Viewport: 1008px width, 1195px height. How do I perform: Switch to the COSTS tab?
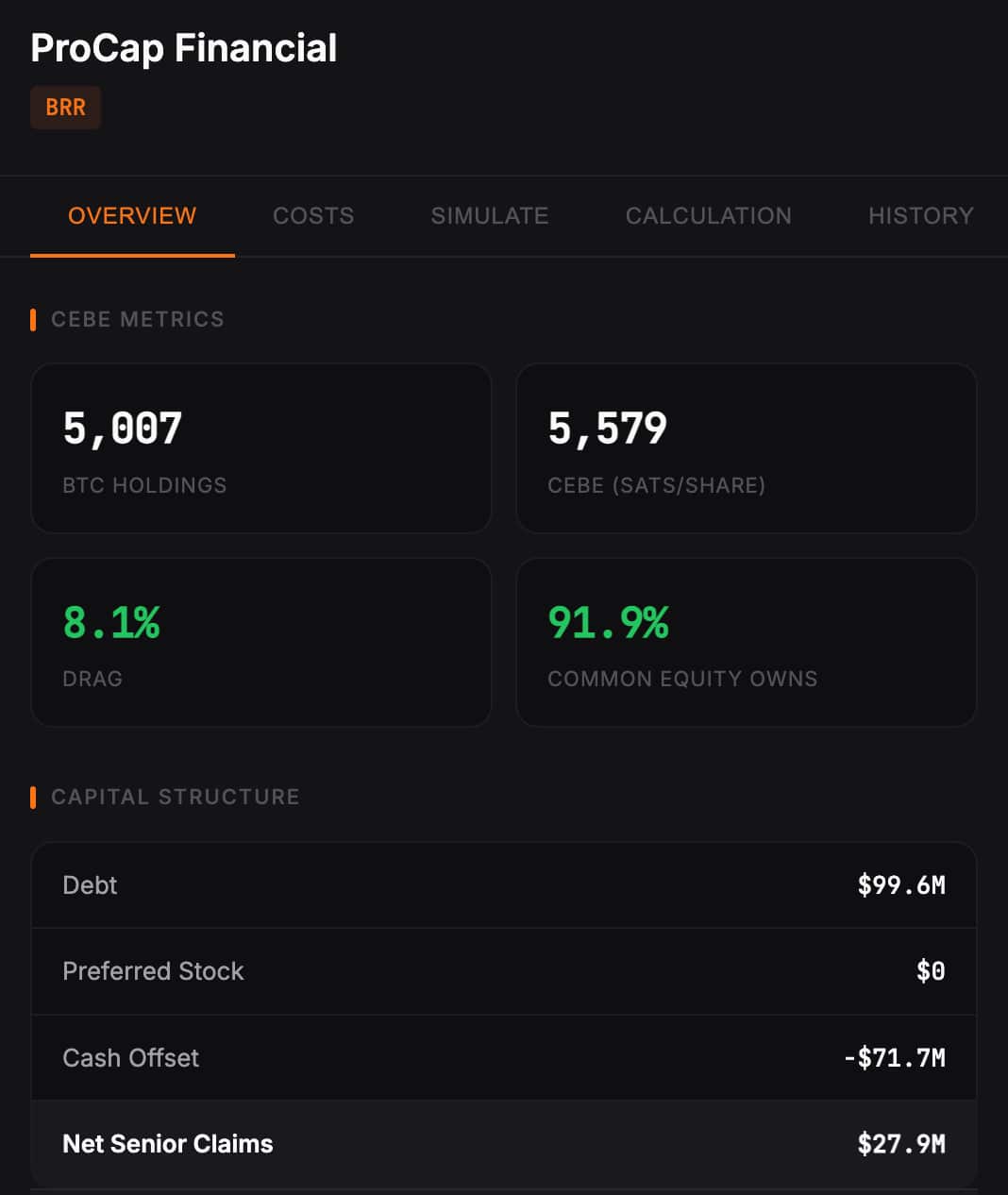click(x=312, y=215)
